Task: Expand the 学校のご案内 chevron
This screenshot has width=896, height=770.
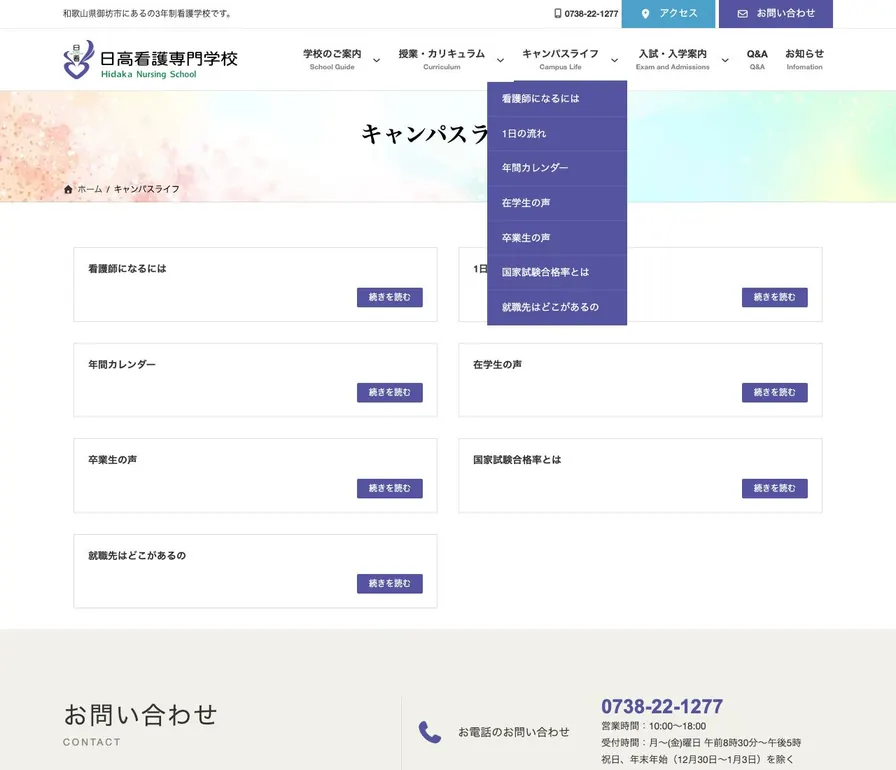Action: click(x=377, y=60)
